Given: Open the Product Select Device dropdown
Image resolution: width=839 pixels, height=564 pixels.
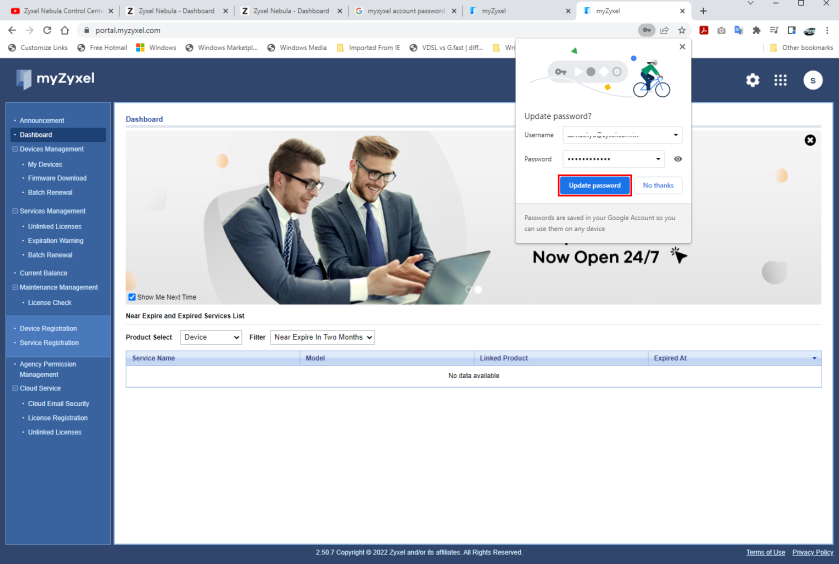Looking at the screenshot, I should pos(210,338).
